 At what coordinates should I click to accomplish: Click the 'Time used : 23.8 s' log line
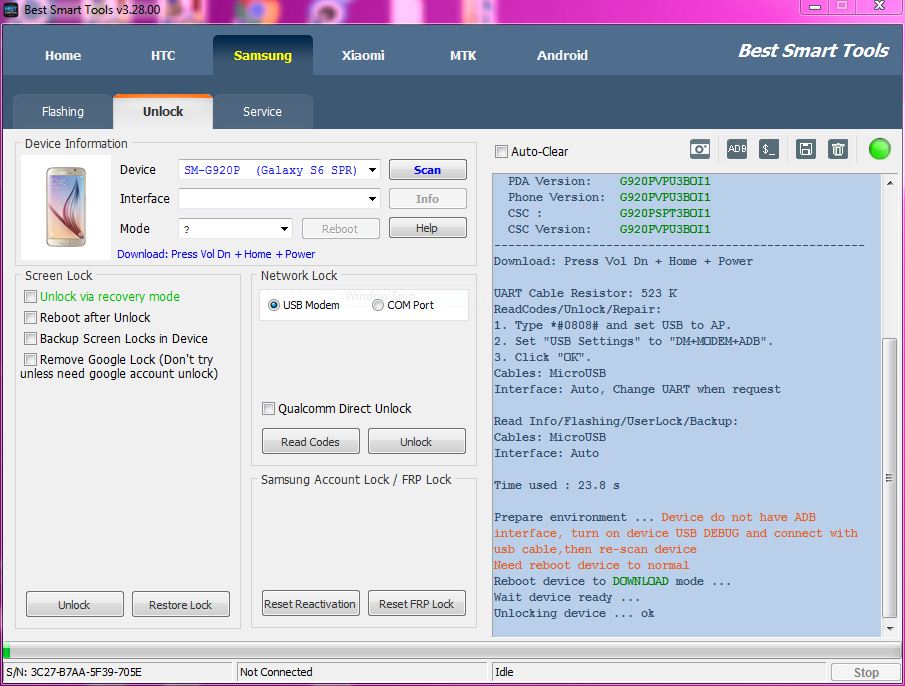pos(556,485)
